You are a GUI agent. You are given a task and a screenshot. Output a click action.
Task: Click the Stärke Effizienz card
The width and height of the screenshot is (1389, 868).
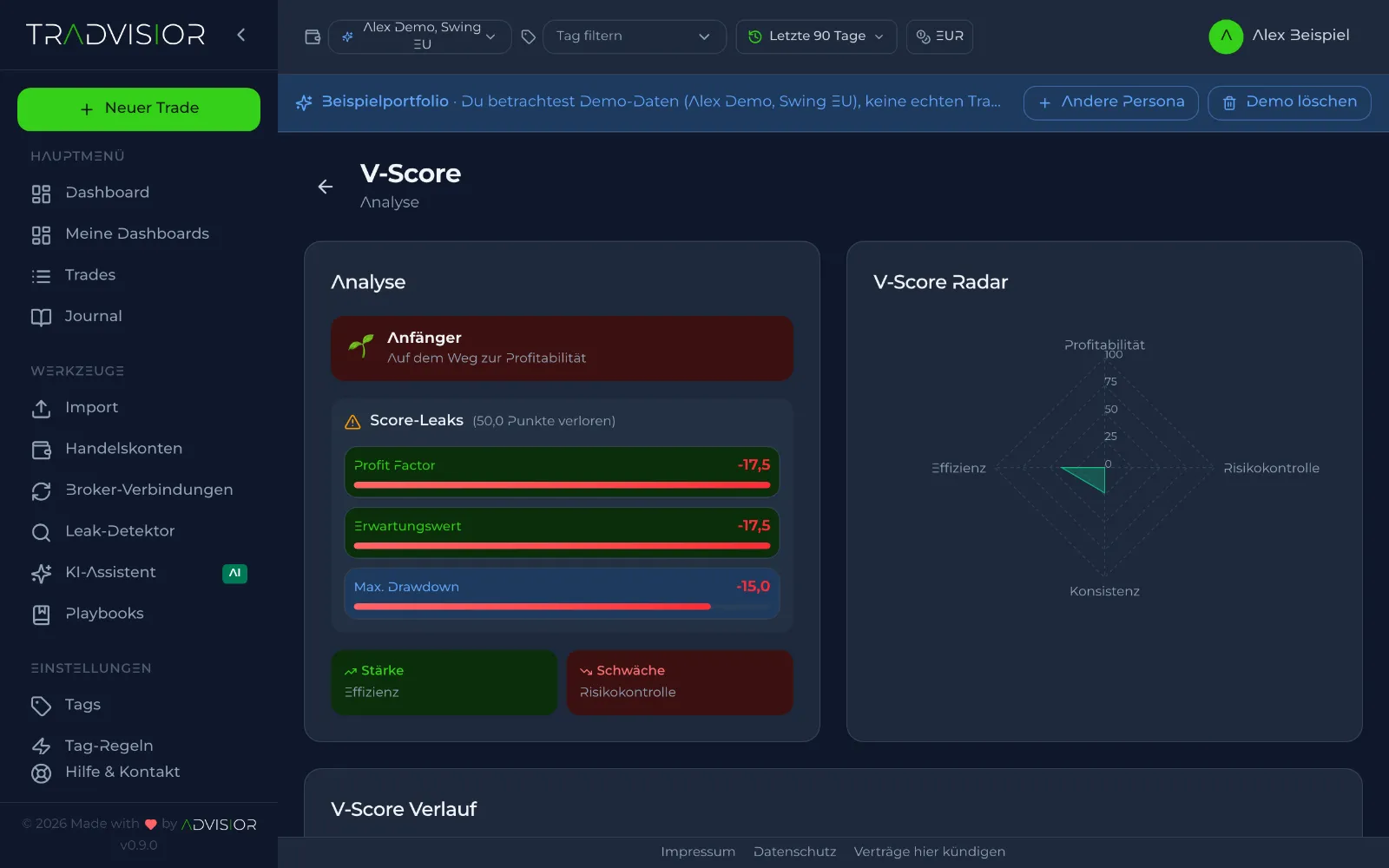point(444,682)
